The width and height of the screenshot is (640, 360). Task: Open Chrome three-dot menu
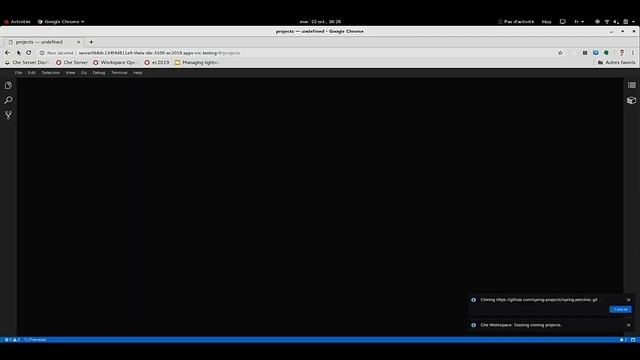pos(633,53)
